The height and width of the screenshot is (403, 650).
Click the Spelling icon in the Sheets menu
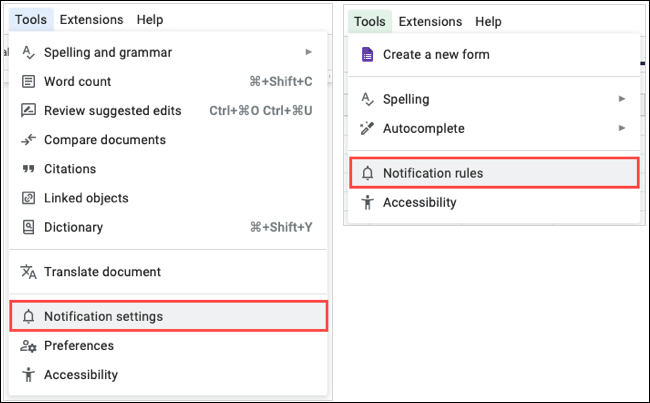[367, 100]
